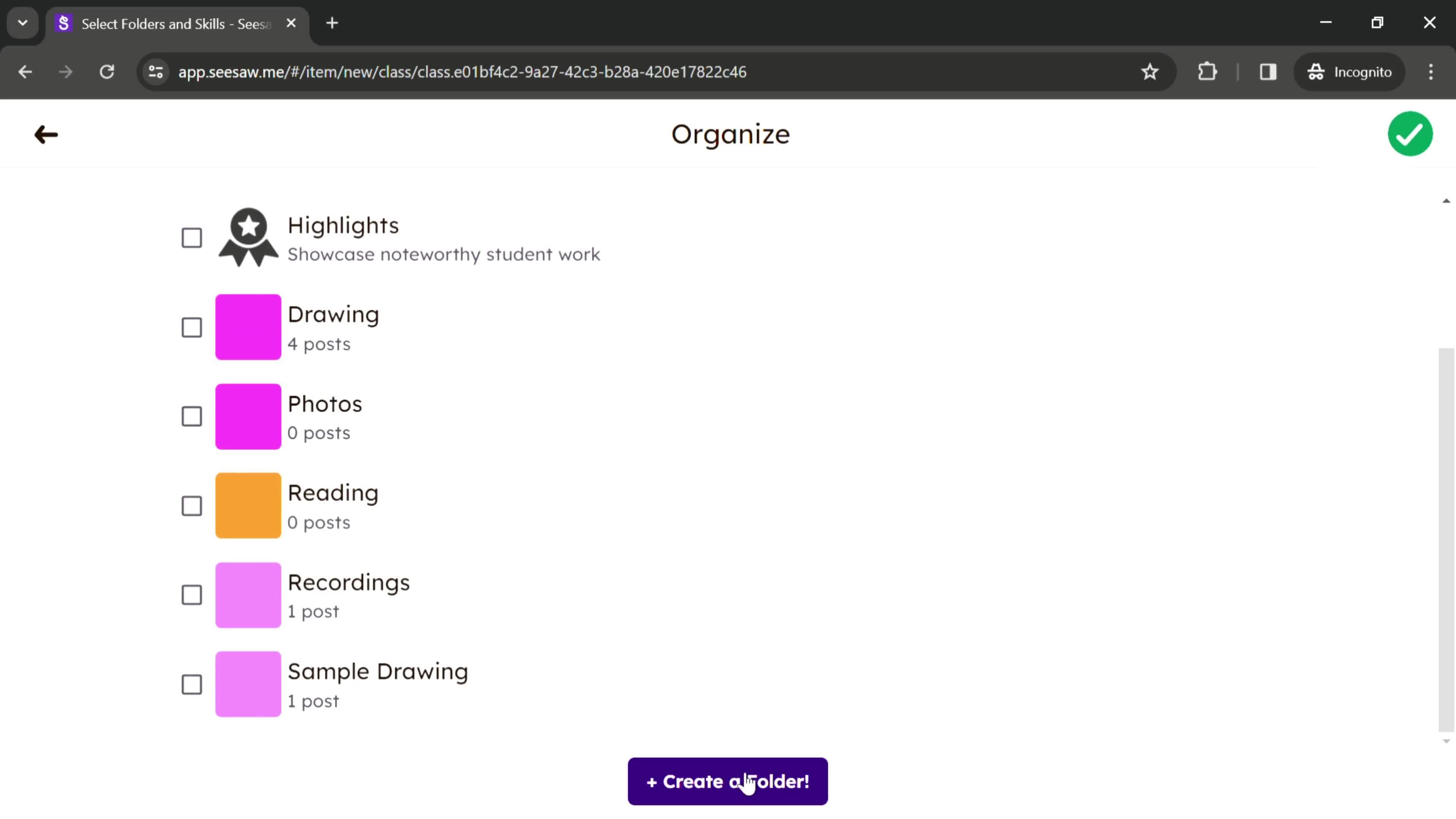
Task: Click the Photos folder magenta icon
Action: click(248, 416)
